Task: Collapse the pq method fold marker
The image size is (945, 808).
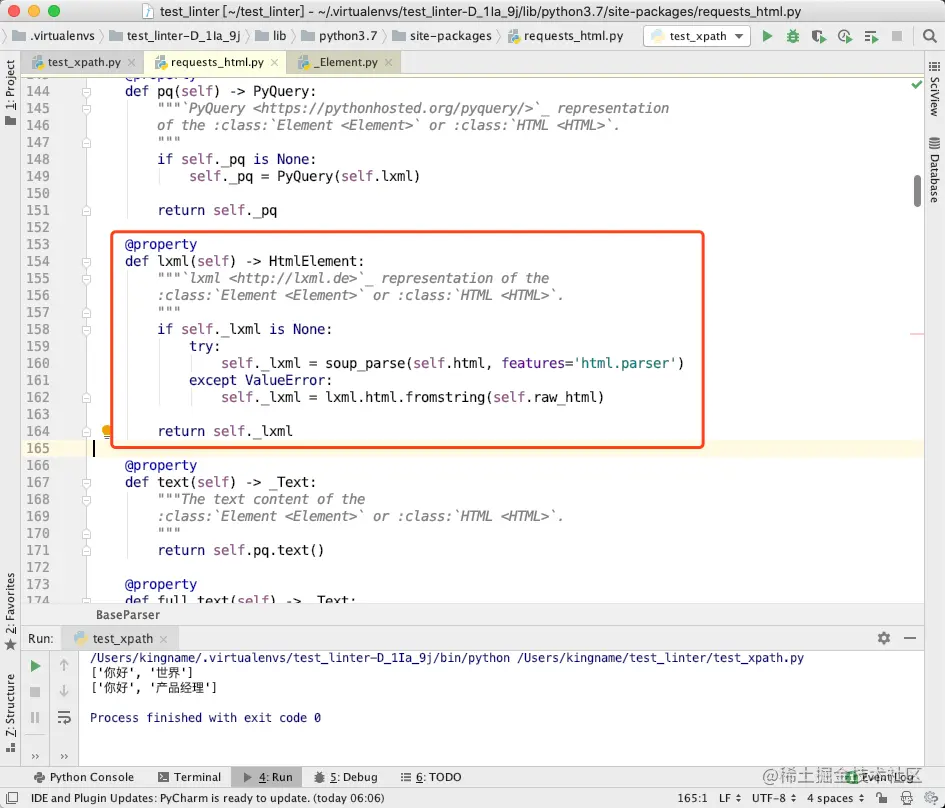Action: [86, 92]
